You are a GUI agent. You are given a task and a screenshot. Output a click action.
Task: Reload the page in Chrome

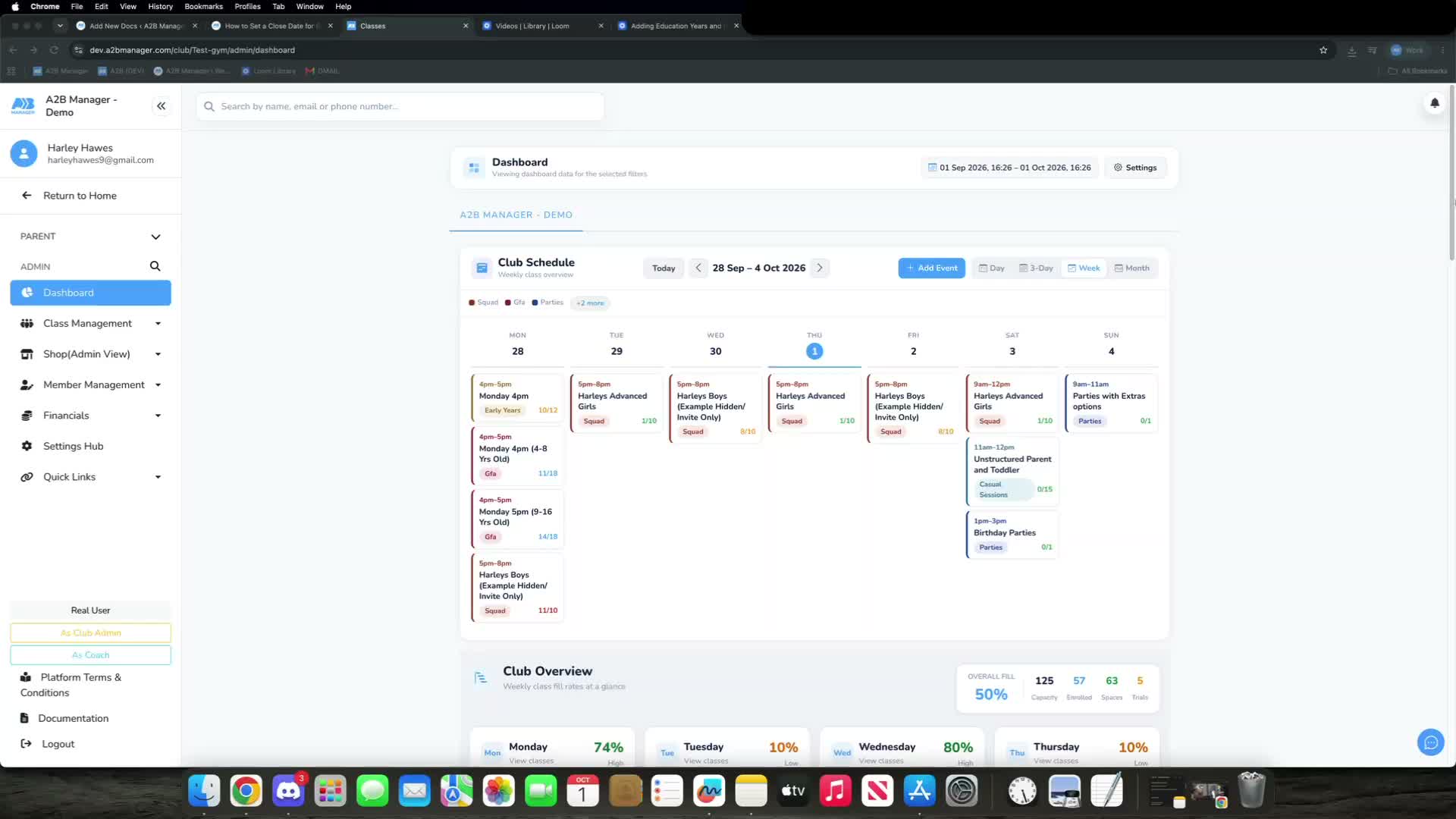pos(54,50)
